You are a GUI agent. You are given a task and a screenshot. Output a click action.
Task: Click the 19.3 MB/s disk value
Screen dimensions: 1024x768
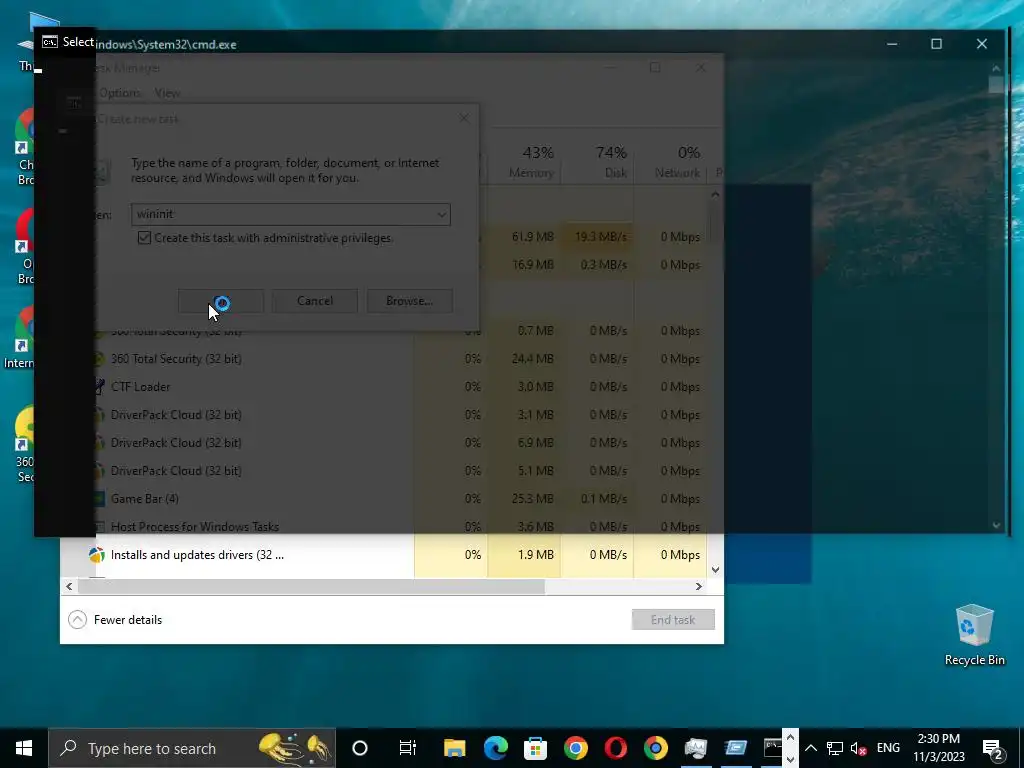[601, 236]
